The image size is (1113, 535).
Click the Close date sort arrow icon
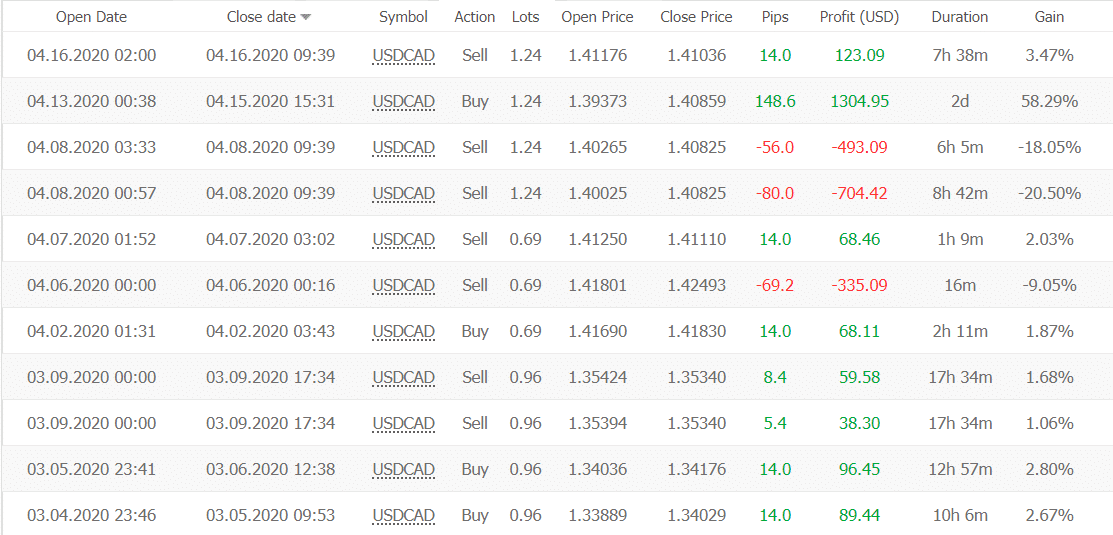coord(306,18)
